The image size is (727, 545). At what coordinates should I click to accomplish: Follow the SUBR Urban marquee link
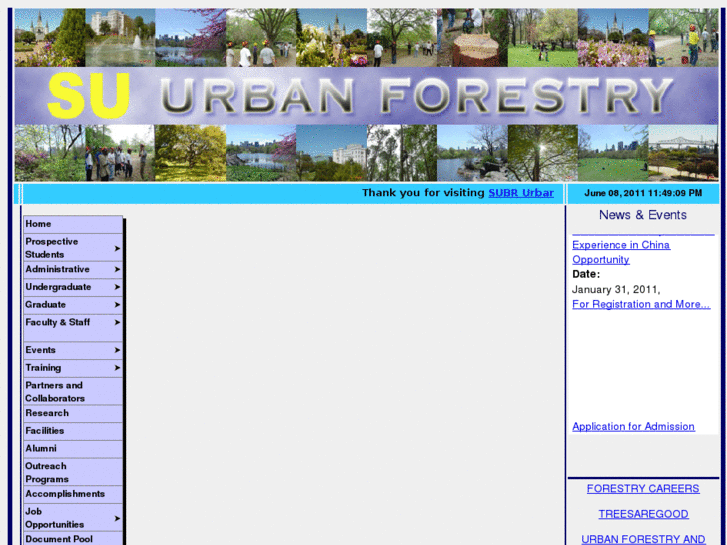(521, 193)
